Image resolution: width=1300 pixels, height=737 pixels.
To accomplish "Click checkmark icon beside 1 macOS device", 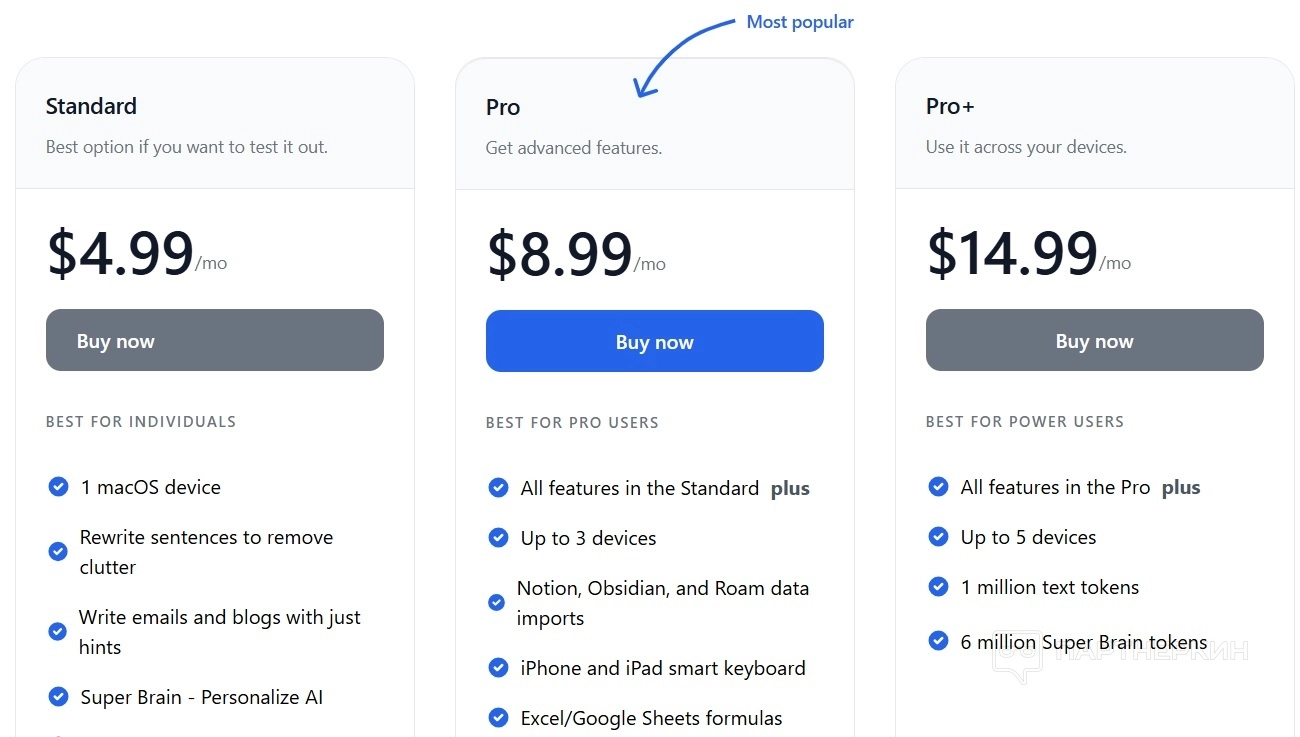I will [58, 487].
